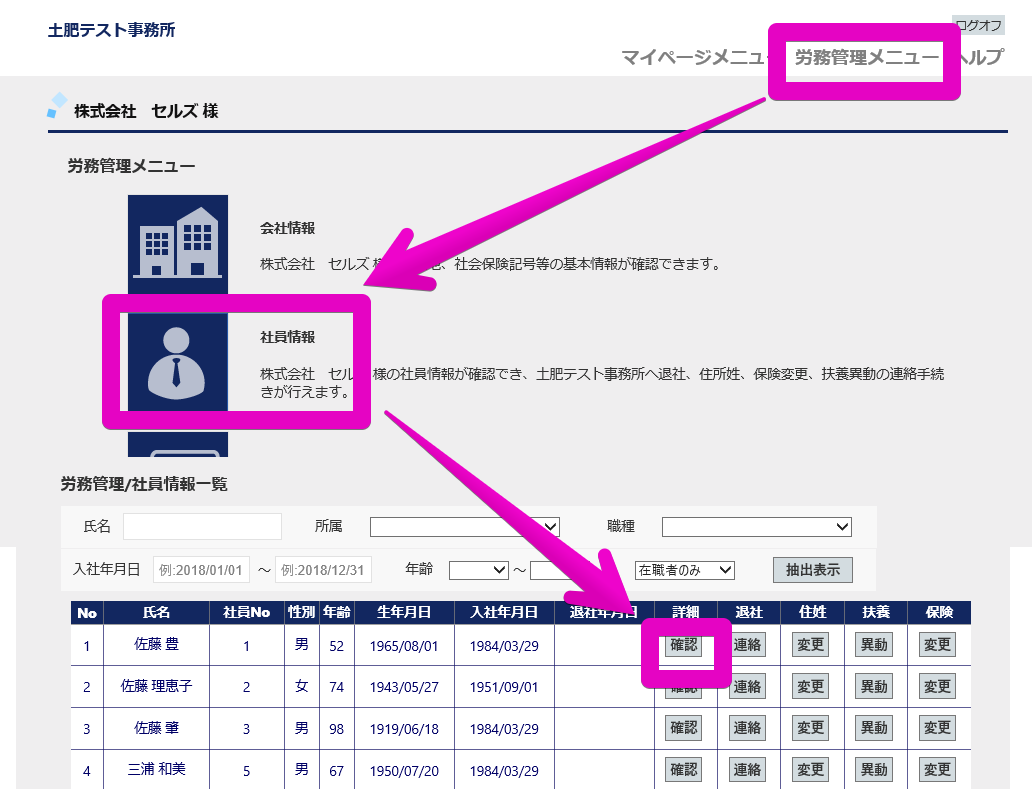1032x790 pixels.
Task: Open employee name link 佐藤 理恵子
Action: pos(156,687)
